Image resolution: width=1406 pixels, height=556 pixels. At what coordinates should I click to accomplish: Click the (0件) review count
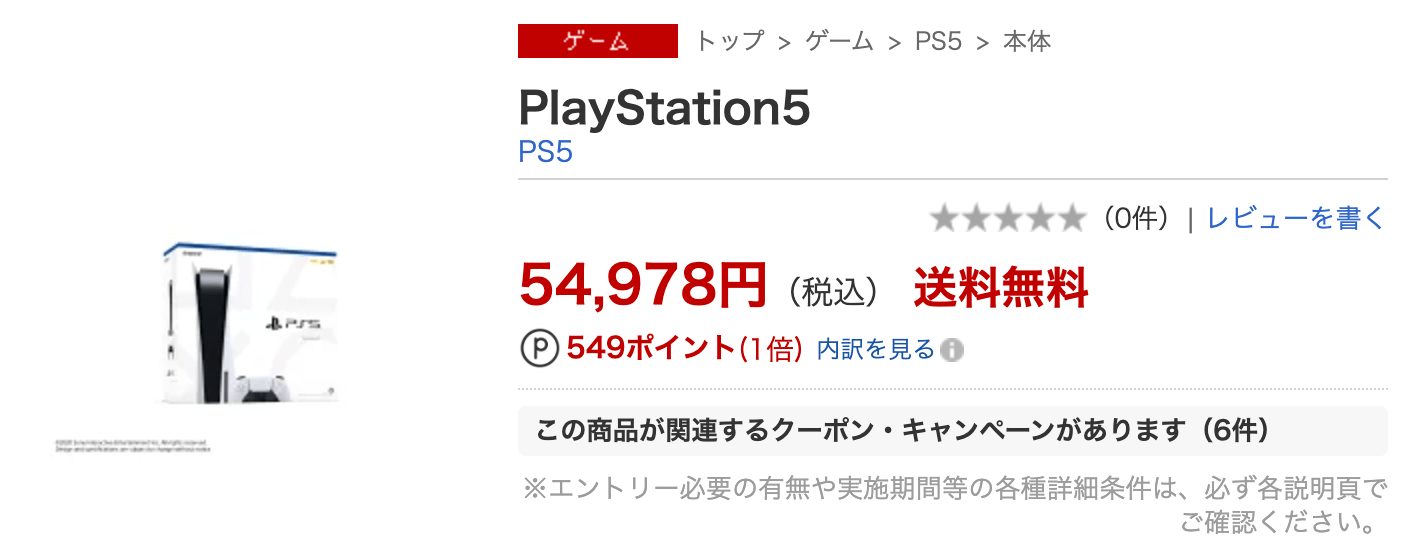pos(1137,218)
